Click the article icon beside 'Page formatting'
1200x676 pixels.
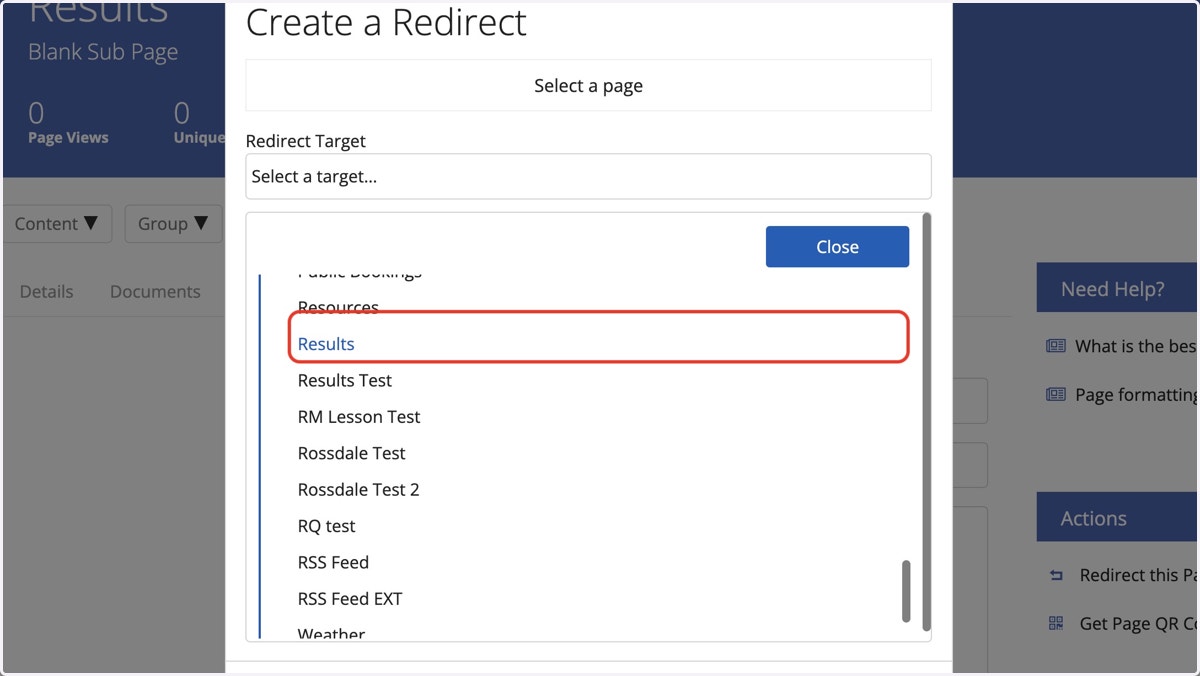click(x=1056, y=394)
